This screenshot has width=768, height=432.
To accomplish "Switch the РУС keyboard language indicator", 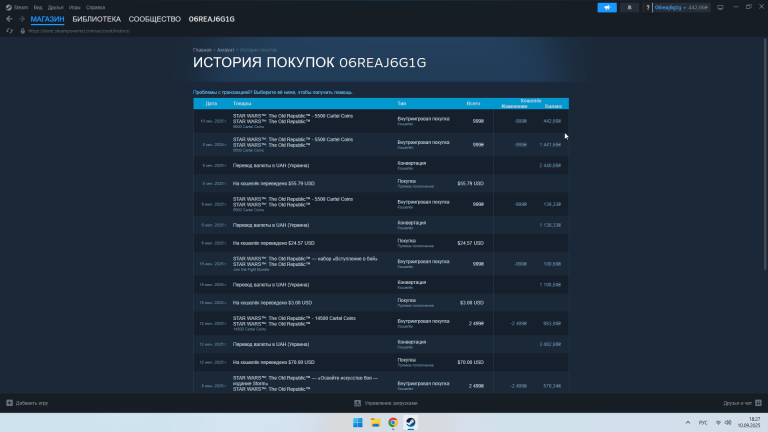I will click(x=703, y=423).
